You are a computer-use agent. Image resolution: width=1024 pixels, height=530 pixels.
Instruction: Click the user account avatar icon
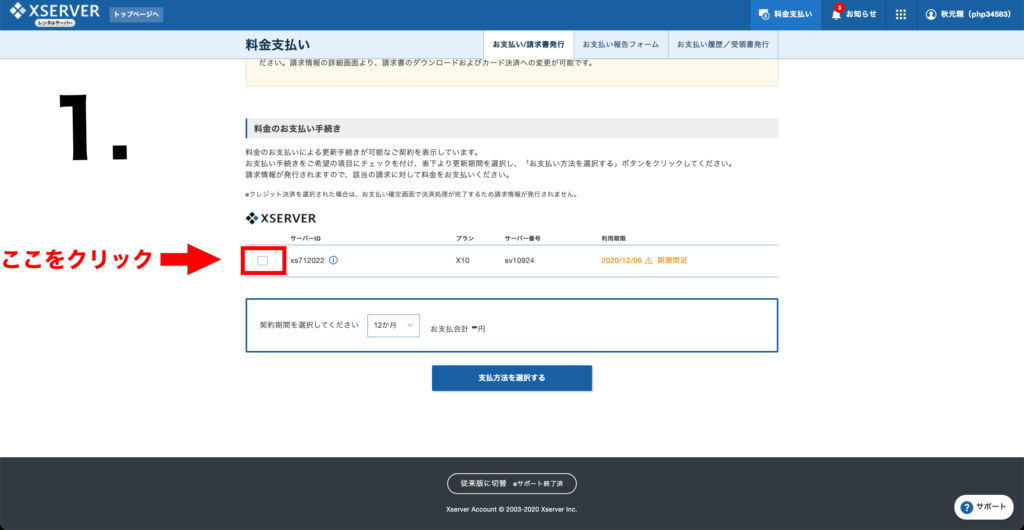tap(931, 14)
